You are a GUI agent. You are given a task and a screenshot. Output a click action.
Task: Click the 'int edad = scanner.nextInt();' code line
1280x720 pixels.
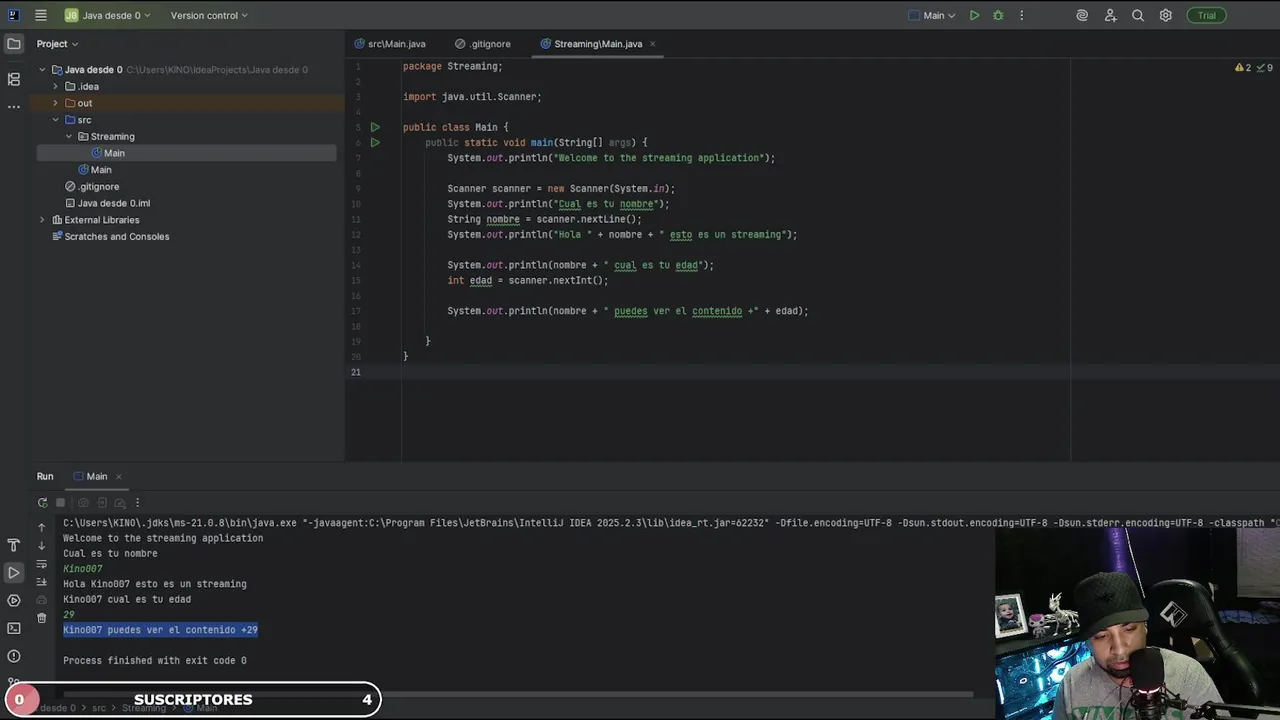click(528, 281)
